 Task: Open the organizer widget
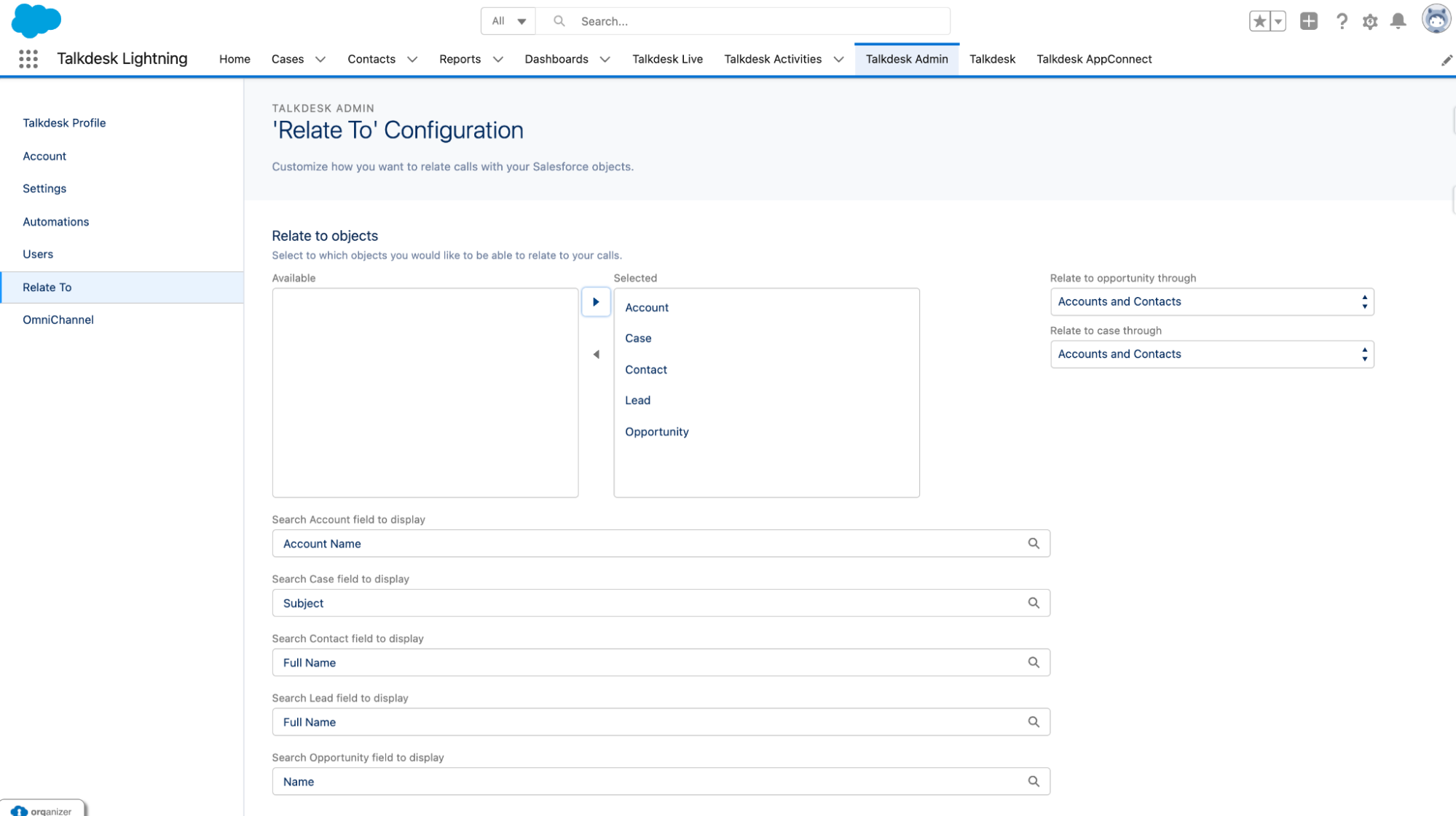tap(42, 809)
